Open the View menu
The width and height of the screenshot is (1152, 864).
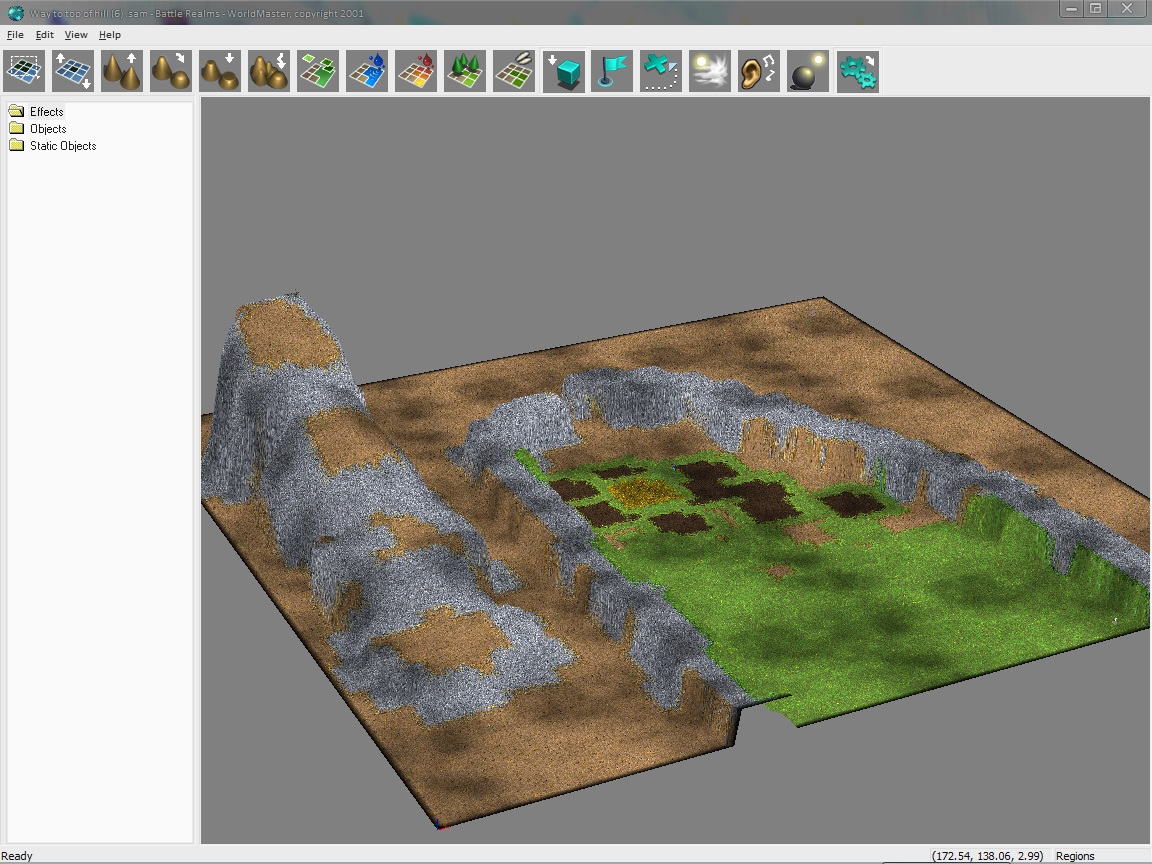76,35
